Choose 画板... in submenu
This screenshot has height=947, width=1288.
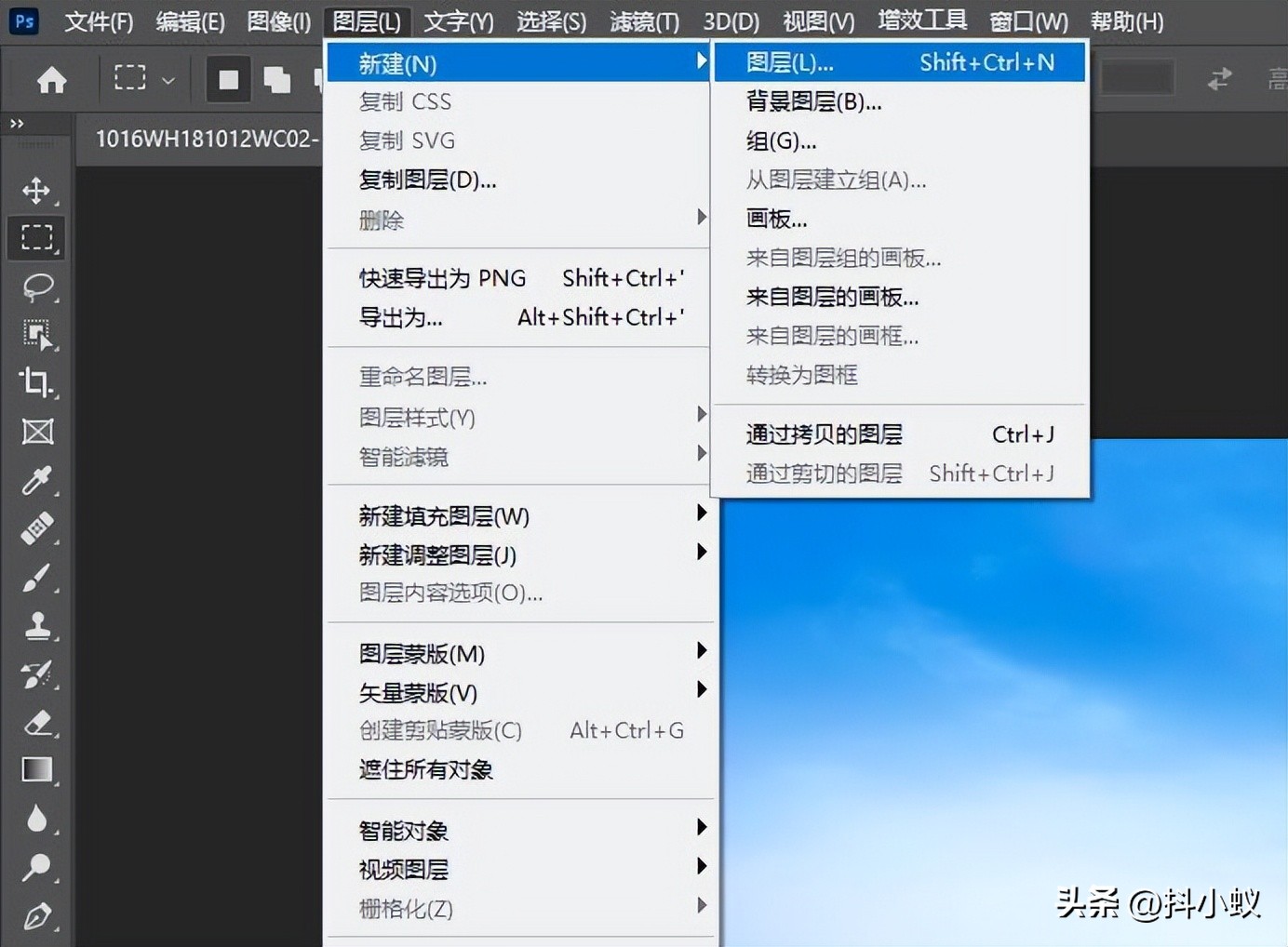(x=899, y=219)
